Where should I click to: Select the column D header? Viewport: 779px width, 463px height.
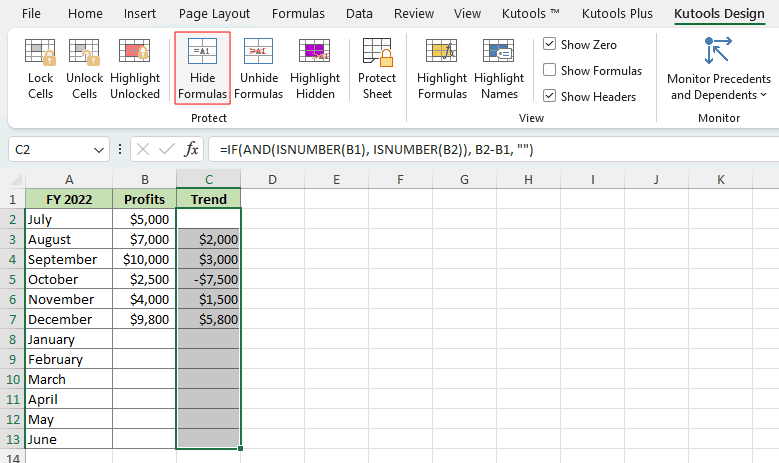271,179
